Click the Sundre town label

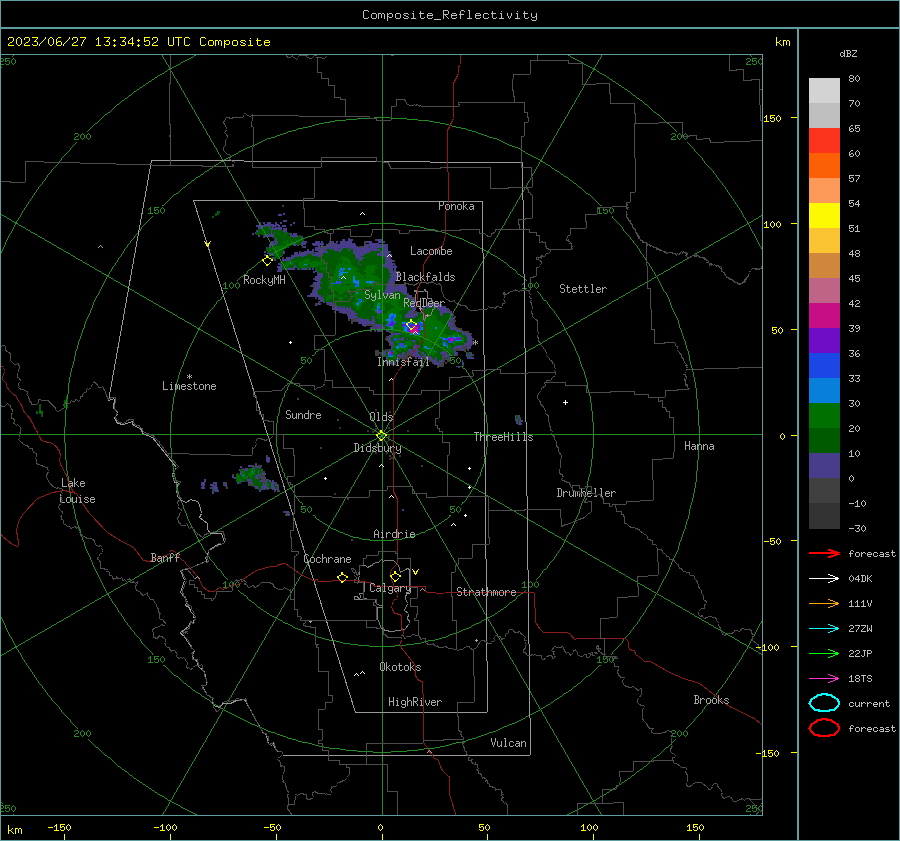(303, 415)
